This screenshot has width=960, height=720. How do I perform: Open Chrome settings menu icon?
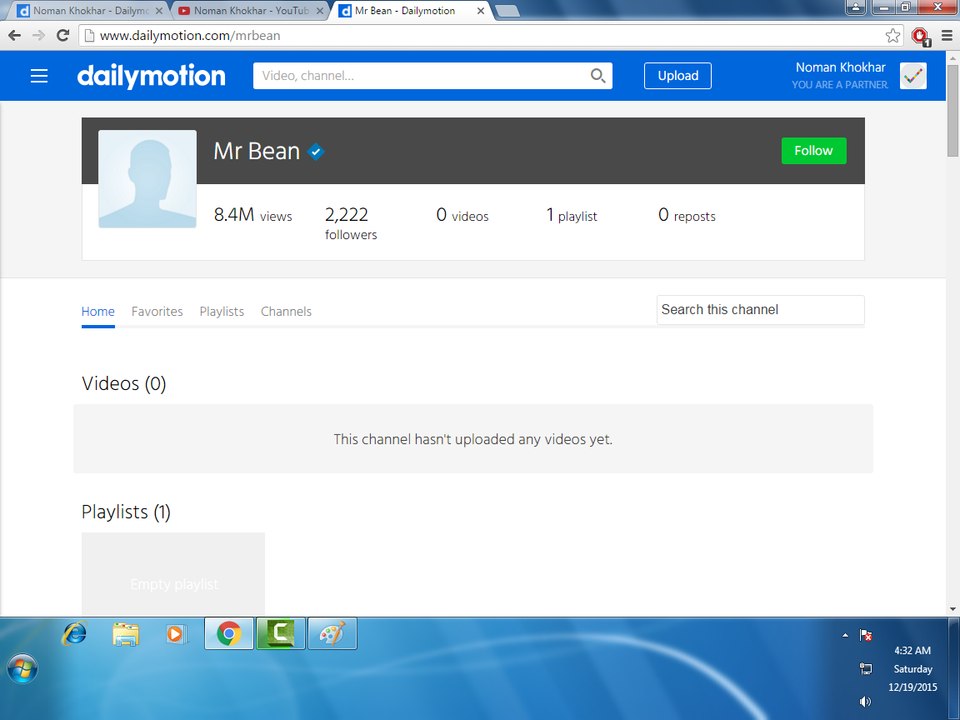(x=947, y=36)
